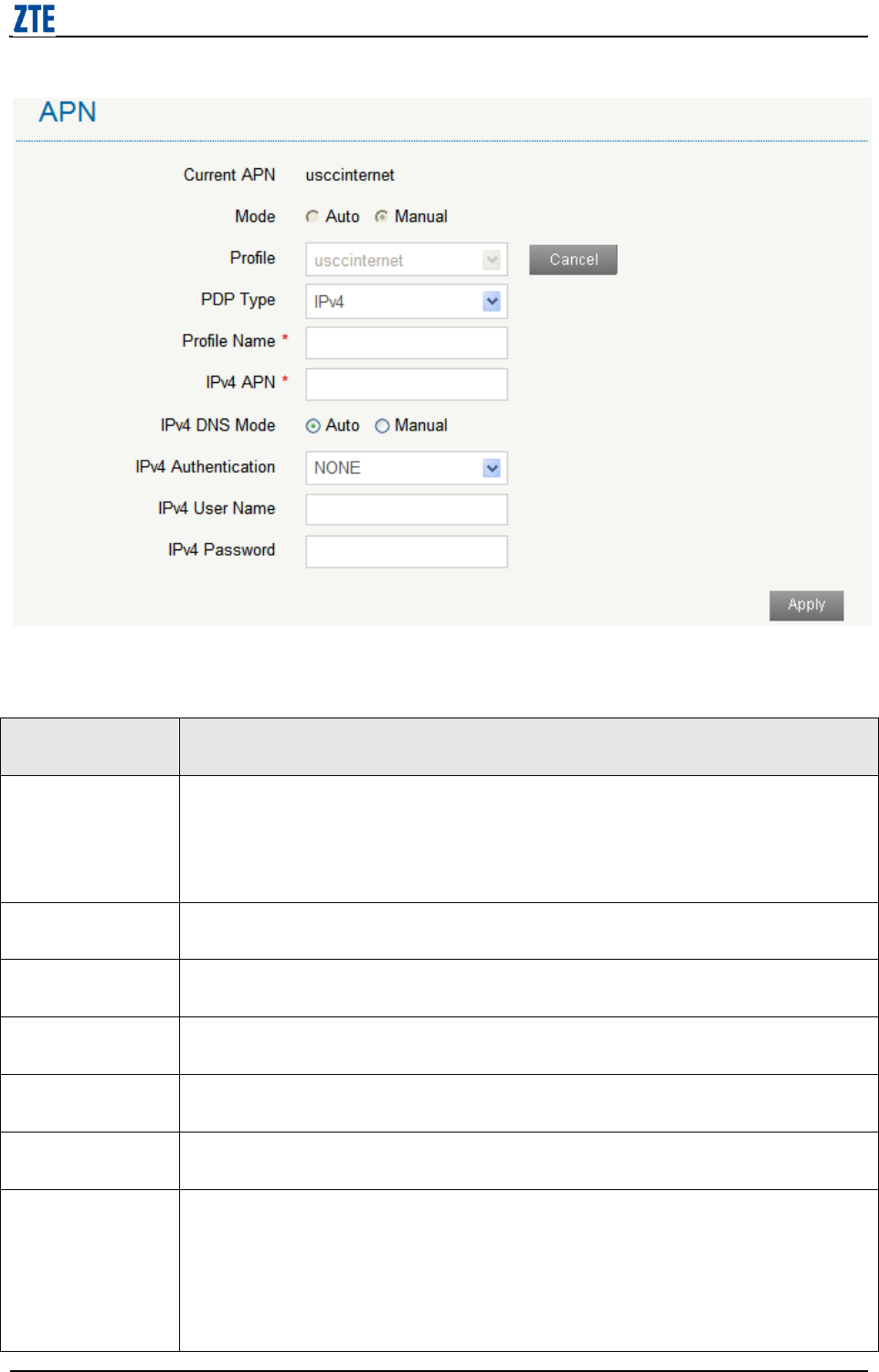Click the usccinternet Current APN value
The height and width of the screenshot is (1372, 879).
click(350, 175)
